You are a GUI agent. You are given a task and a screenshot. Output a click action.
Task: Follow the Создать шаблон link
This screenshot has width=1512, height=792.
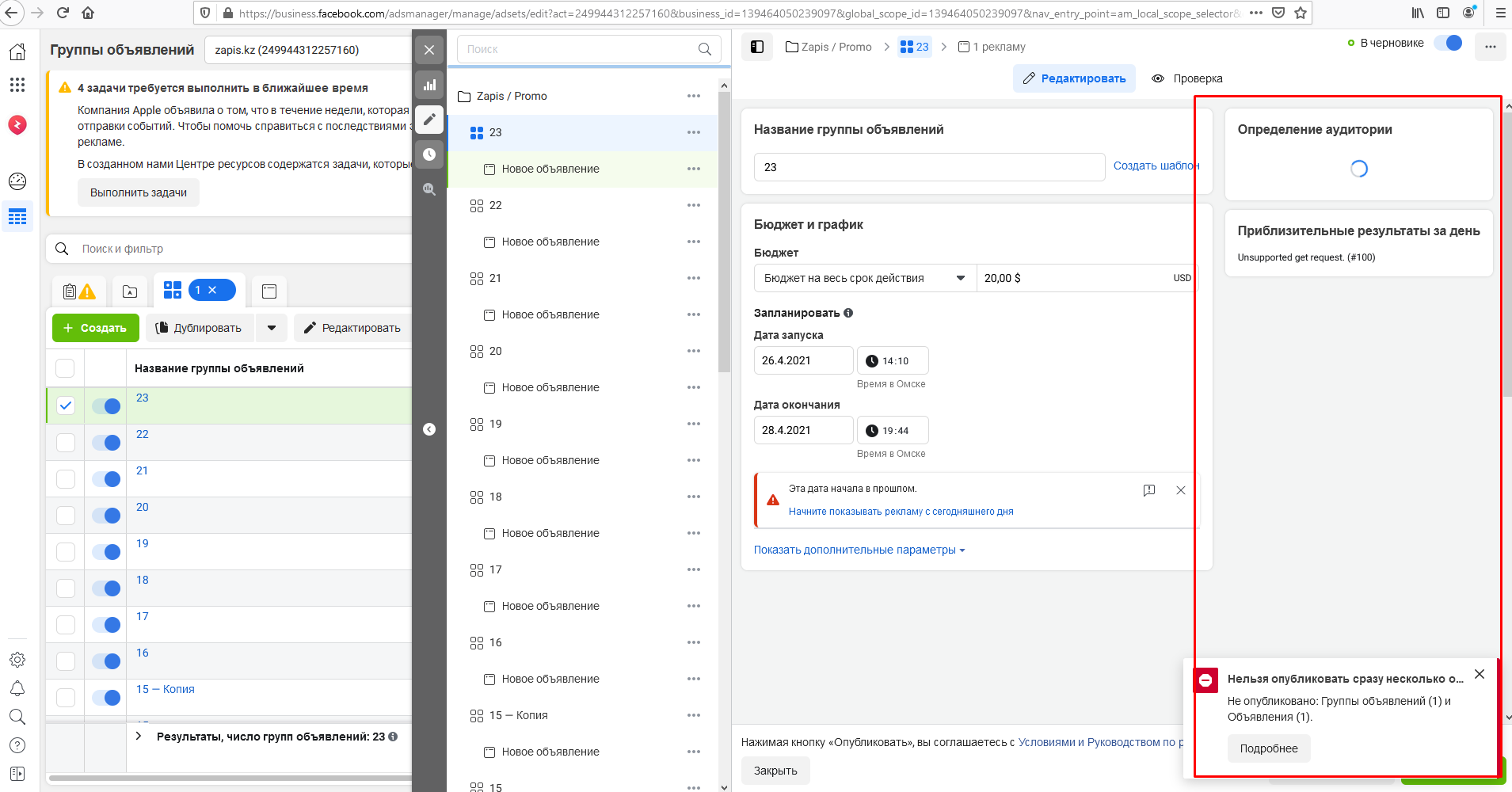click(x=1156, y=166)
